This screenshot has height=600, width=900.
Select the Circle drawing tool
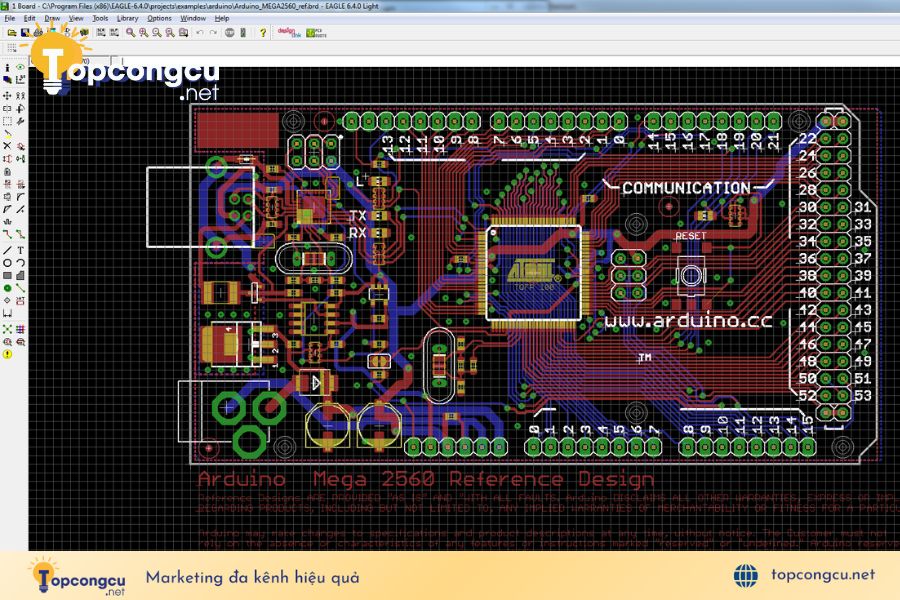click(7, 263)
